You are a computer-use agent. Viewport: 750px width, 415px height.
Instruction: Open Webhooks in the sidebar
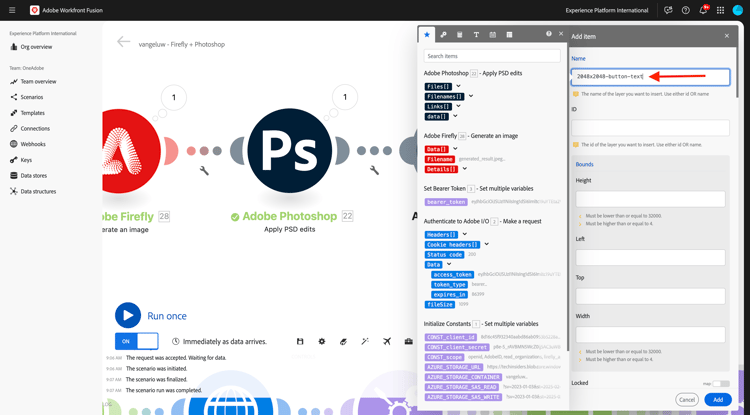point(33,144)
